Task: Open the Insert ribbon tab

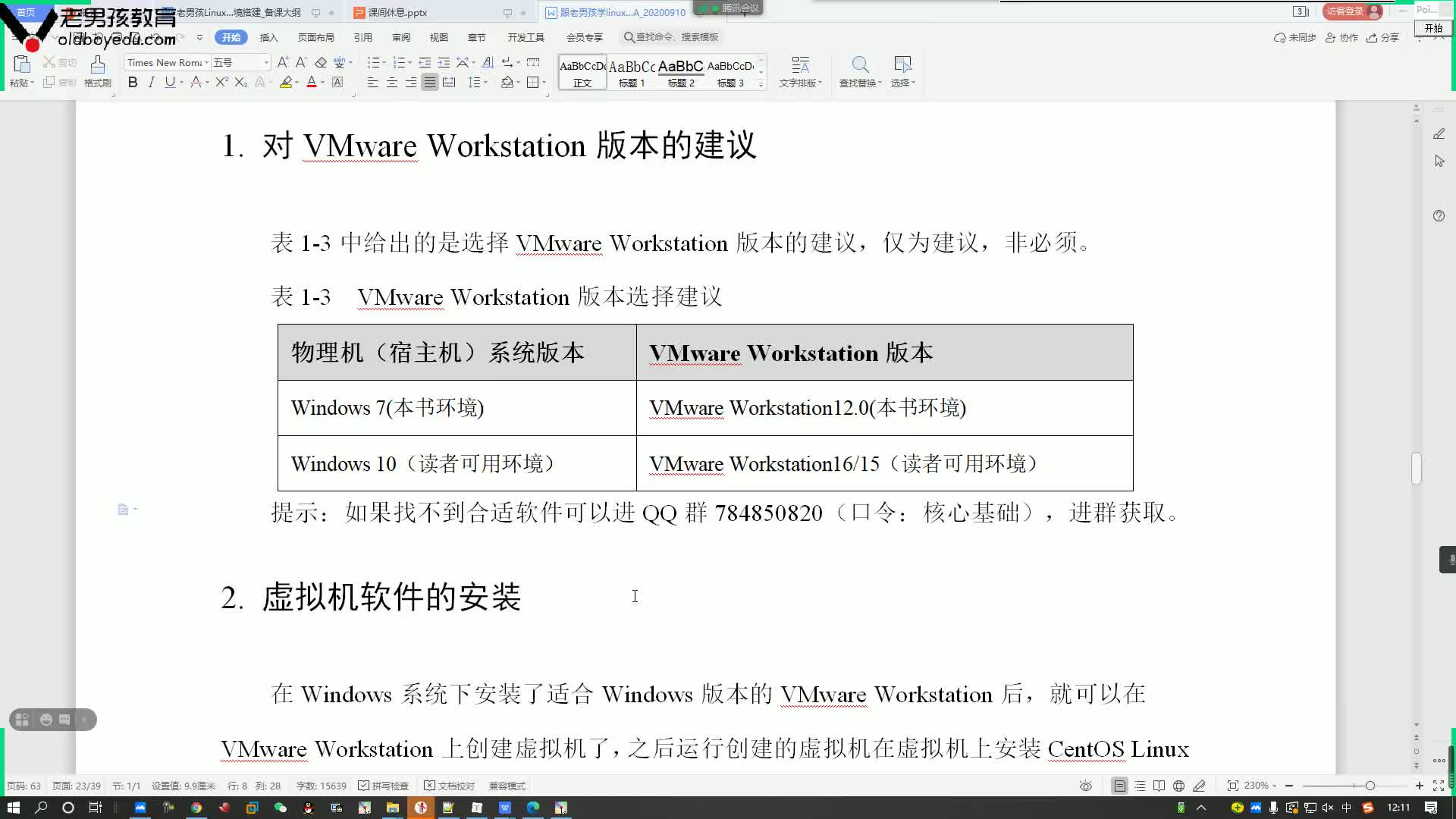Action: coord(268,37)
